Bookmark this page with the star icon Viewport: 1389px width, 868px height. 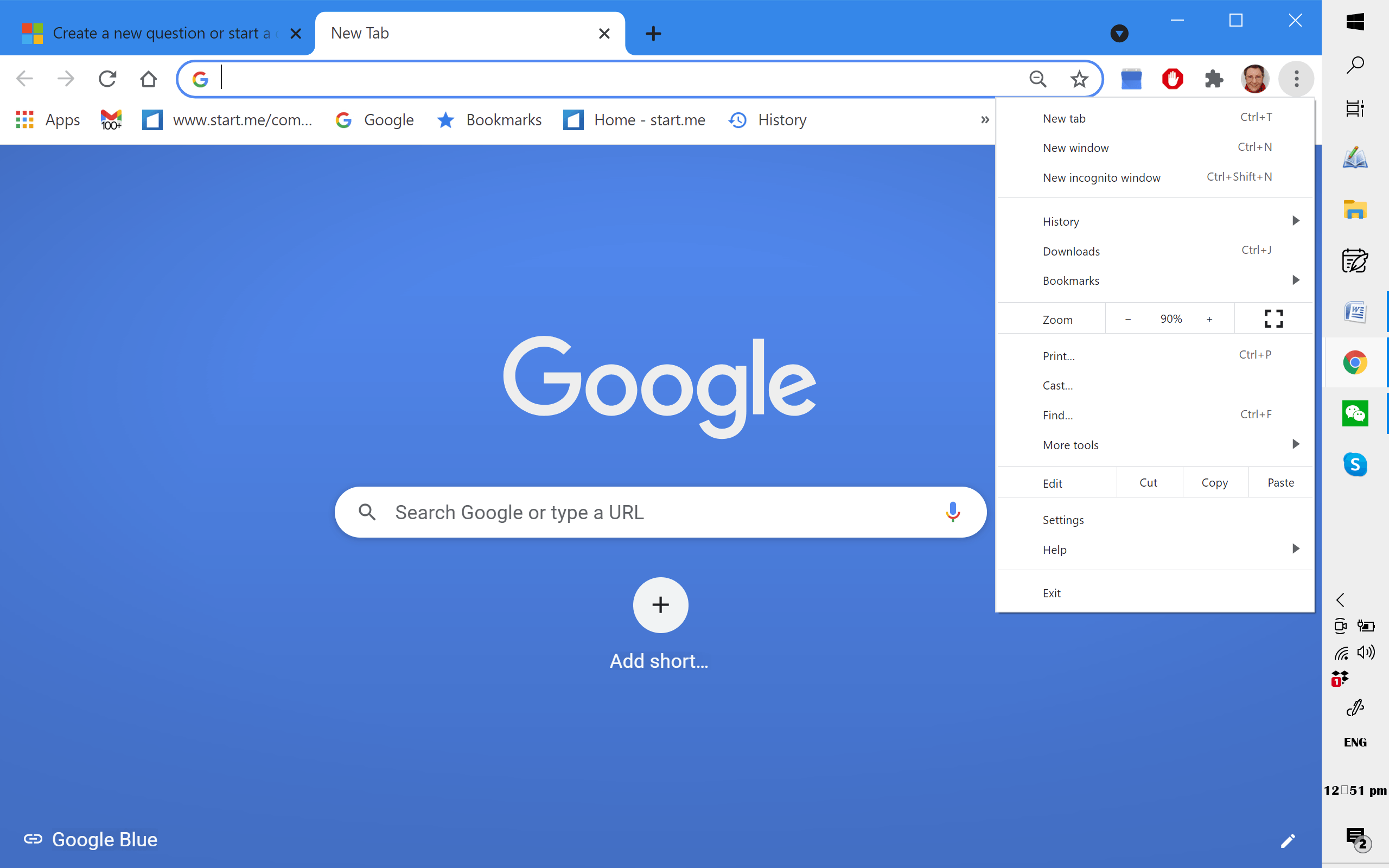tap(1079, 79)
